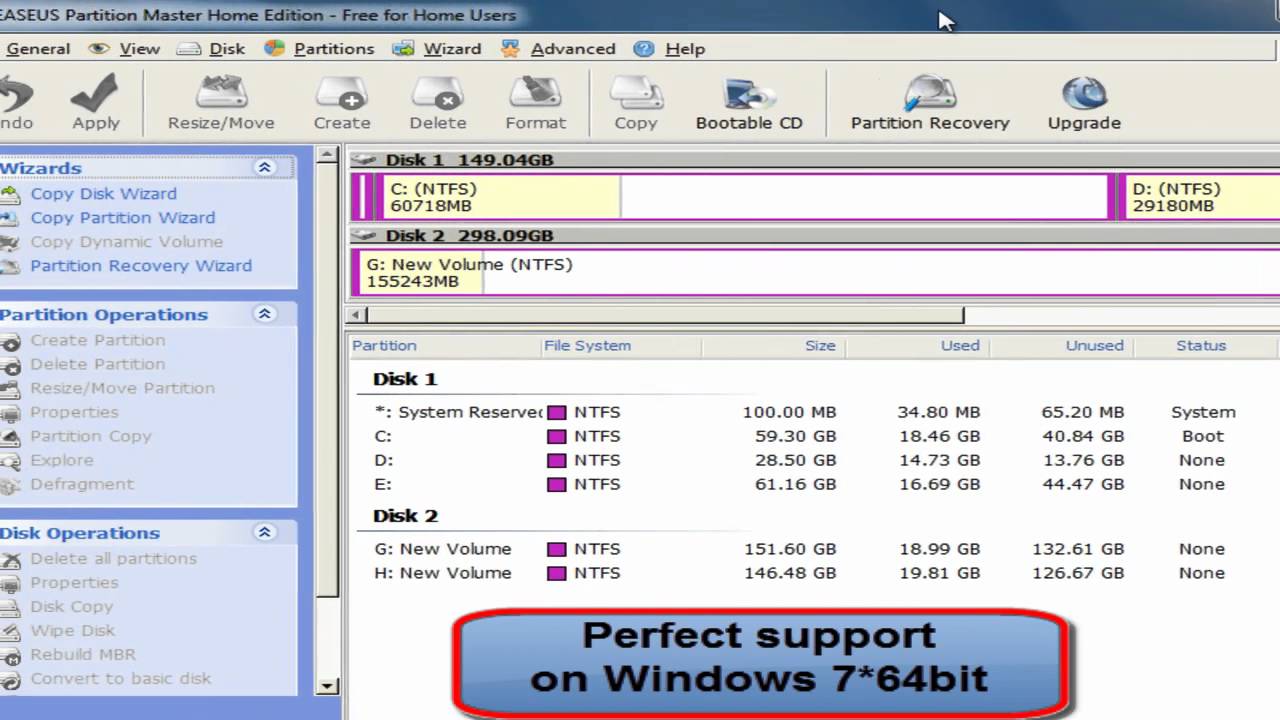Screen dimensions: 1280x720
Task: Open the Disk menu
Action: (x=211, y=48)
